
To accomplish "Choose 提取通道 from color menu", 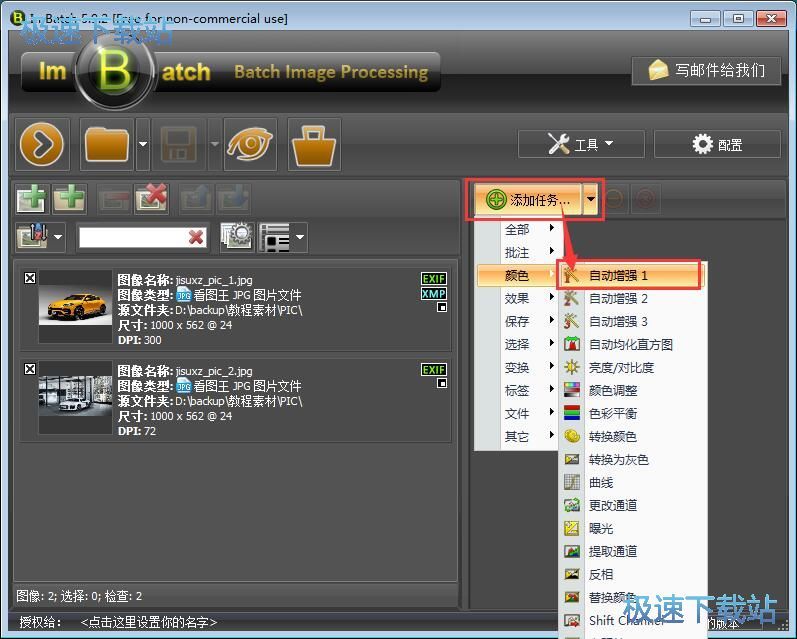I will coord(632,552).
